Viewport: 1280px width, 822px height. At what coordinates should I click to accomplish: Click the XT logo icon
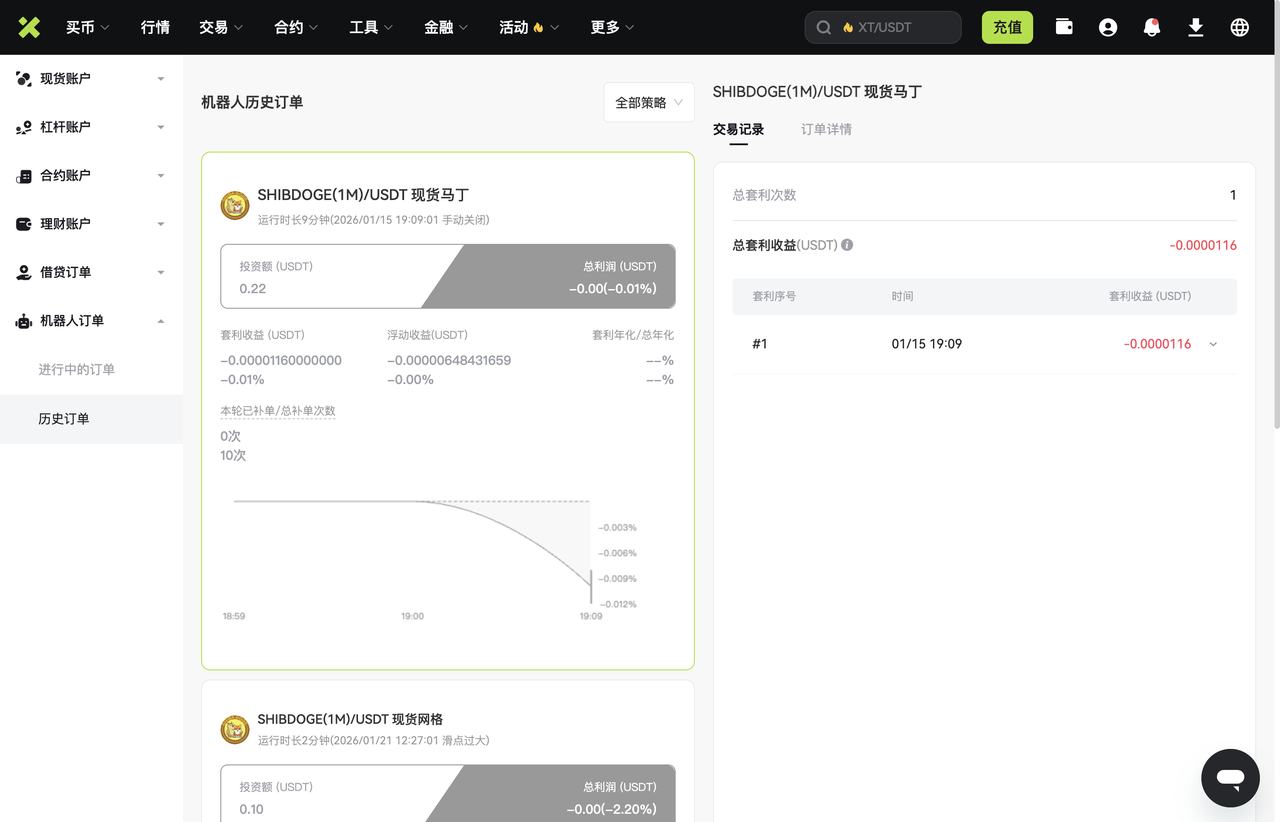coord(29,27)
